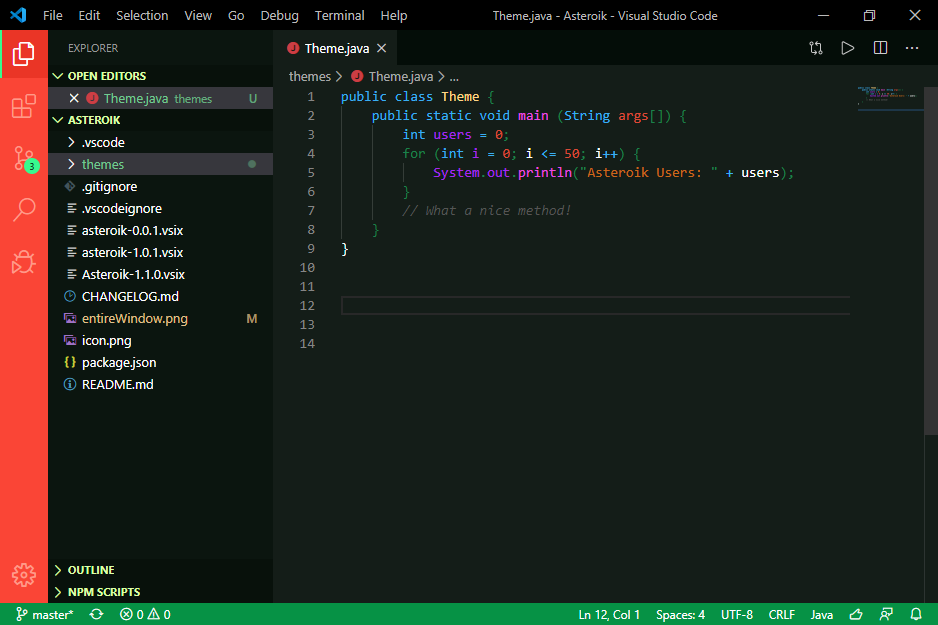This screenshot has height=625, width=938.
Task: Click the breadcrumb ellipsis segment
Action: 454,77
